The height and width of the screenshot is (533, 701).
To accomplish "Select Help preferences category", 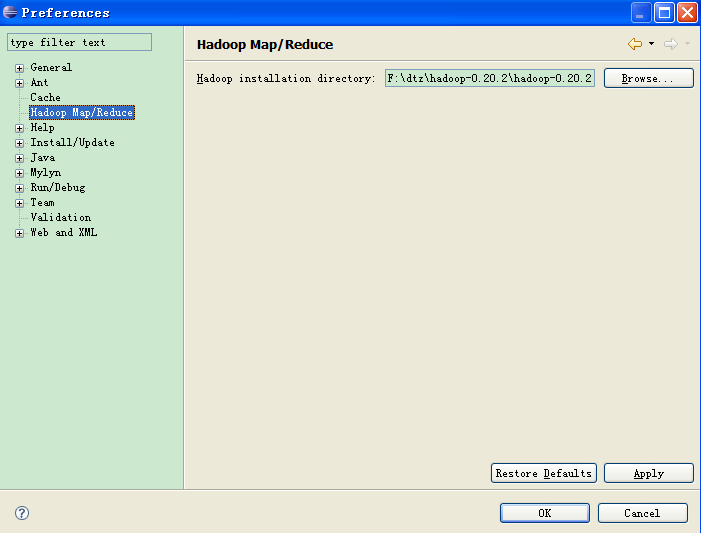I will [x=42, y=127].
